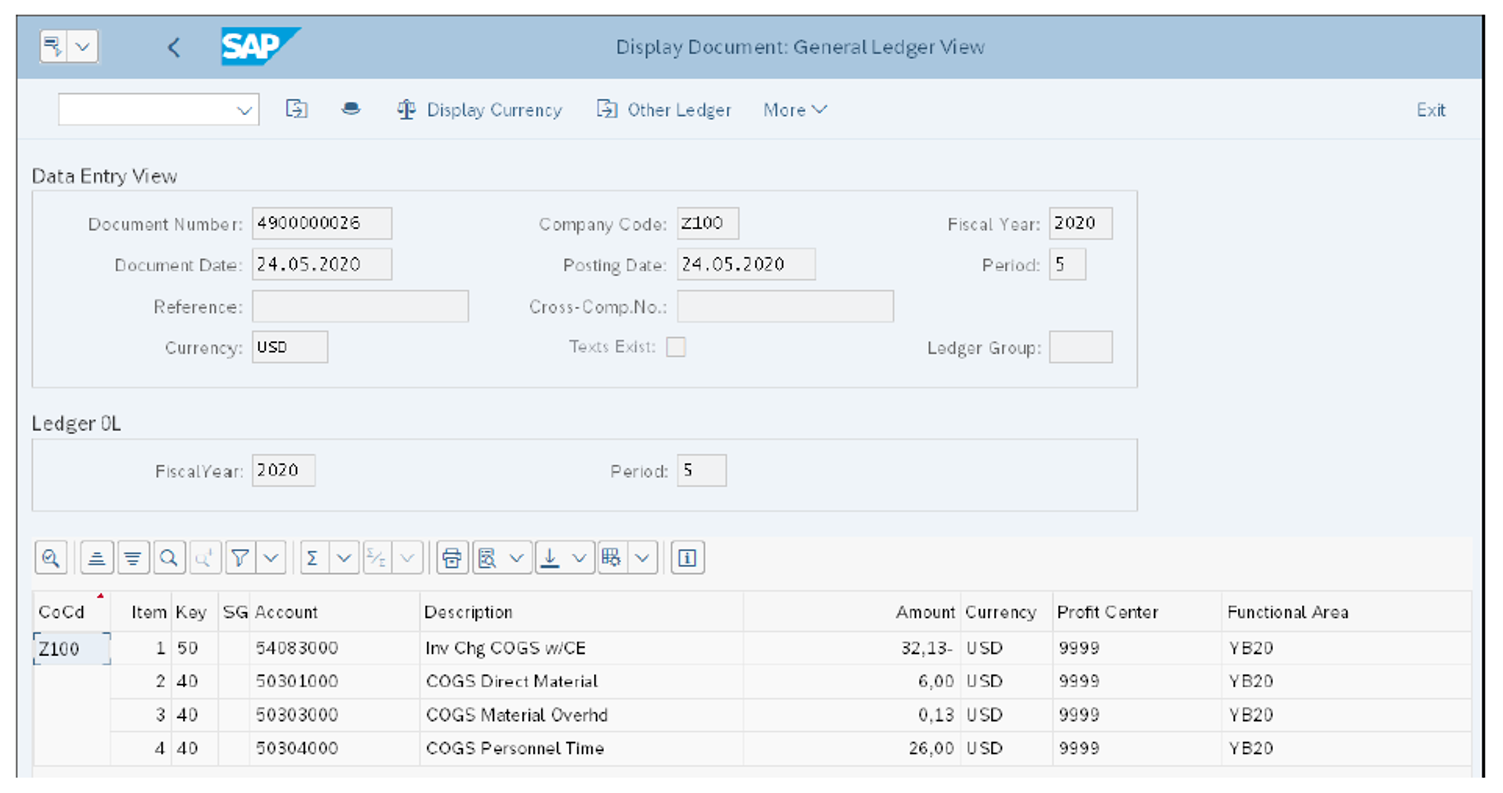Image resolution: width=1503 pixels, height=793 pixels.
Task: Print the document list
Action: click(x=452, y=557)
